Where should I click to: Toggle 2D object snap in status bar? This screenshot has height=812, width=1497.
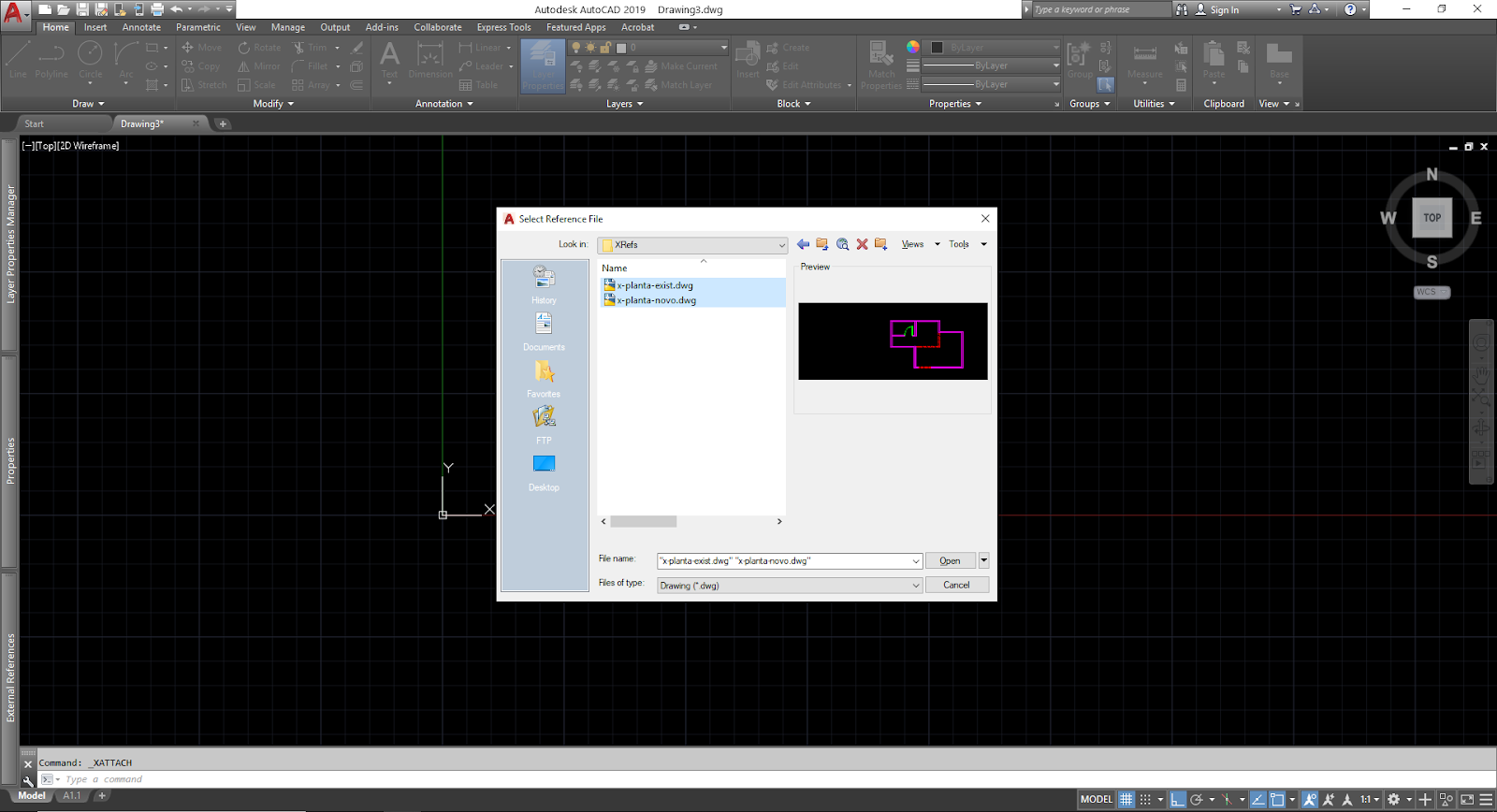(x=1277, y=800)
